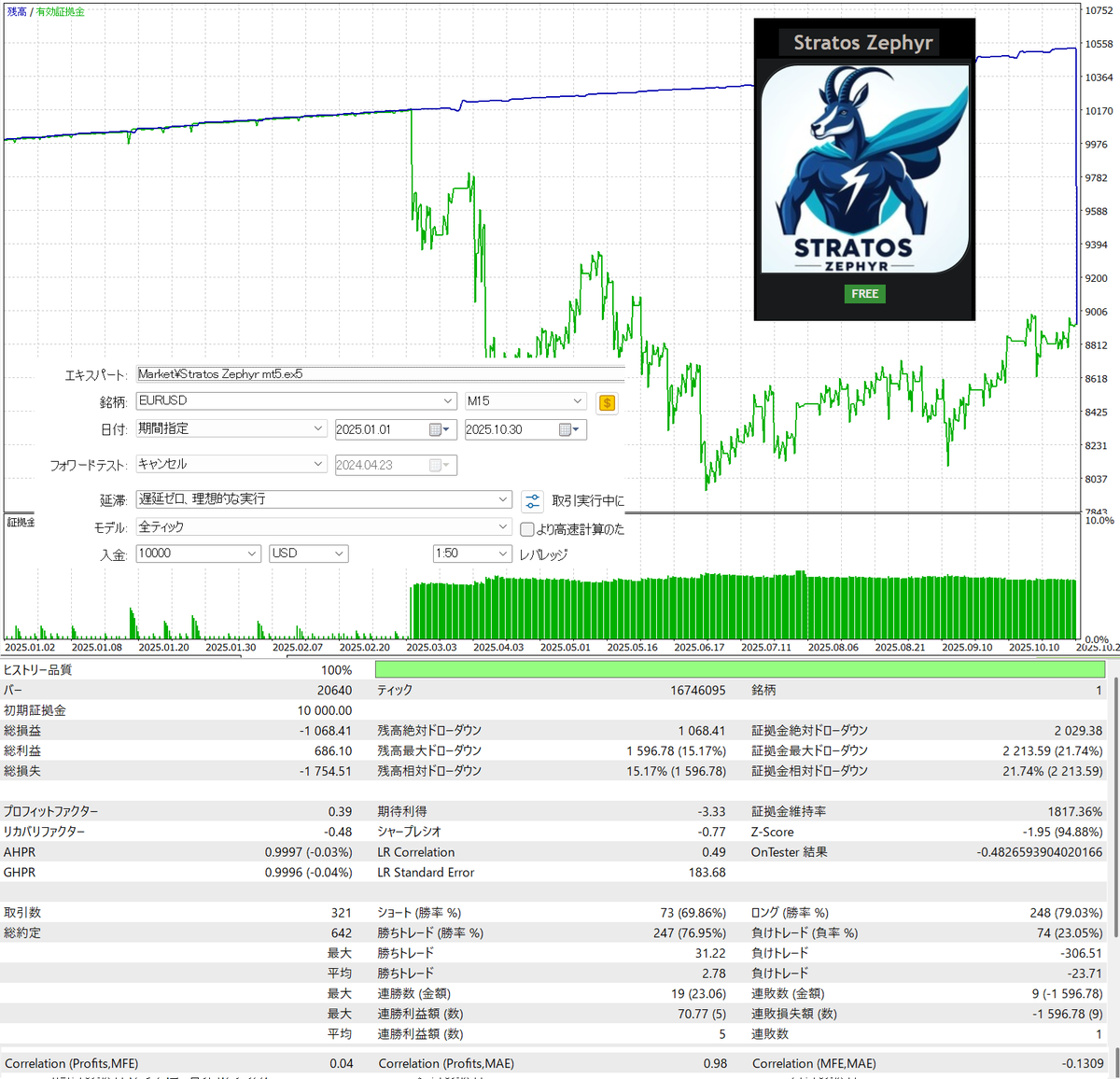Image resolution: width=1120 pixels, height=1079 pixels.
Task: Select GHPR value 0.9996 (-0.04%)
Action: 308,873
